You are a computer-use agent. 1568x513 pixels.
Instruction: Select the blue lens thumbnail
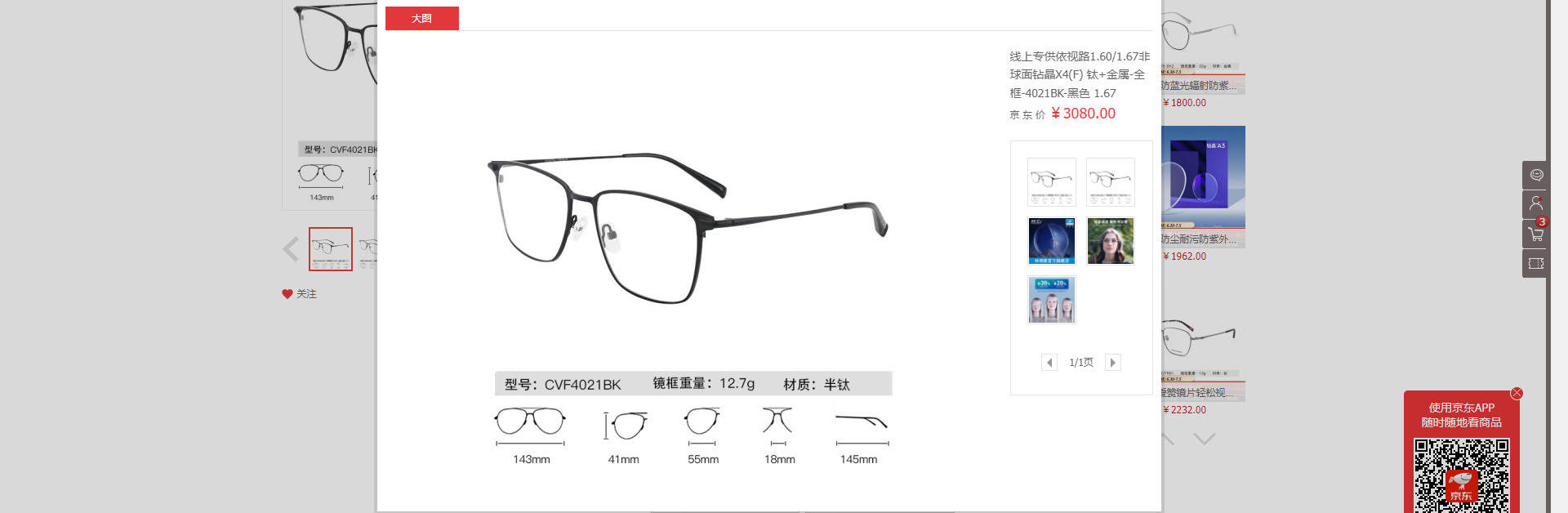click(x=1051, y=241)
